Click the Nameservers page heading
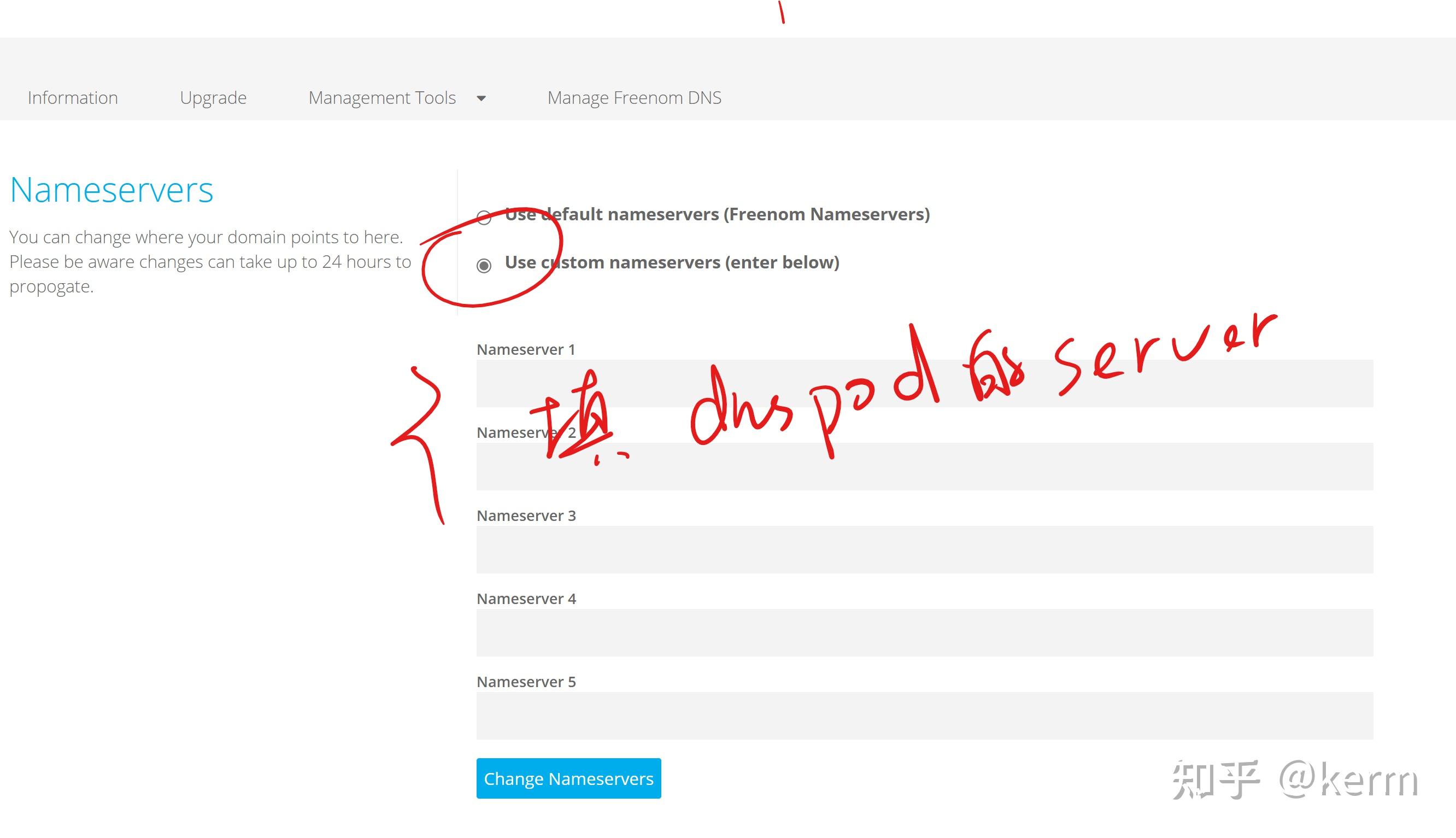The width and height of the screenshot is (1456, 838). pos(110,190)
